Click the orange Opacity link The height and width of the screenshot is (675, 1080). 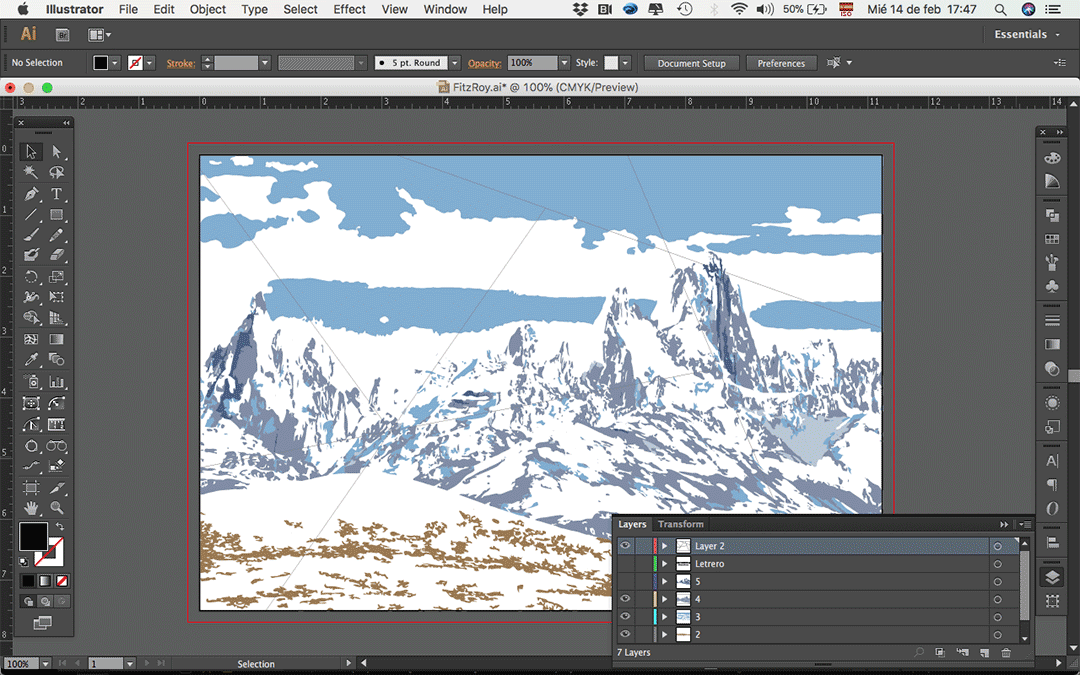point(484,63)
